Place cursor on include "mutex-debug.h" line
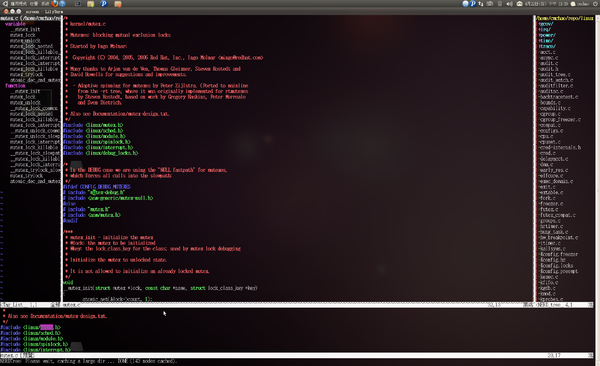The width and height of the screenshot is (600, 366). click(94, 193)
